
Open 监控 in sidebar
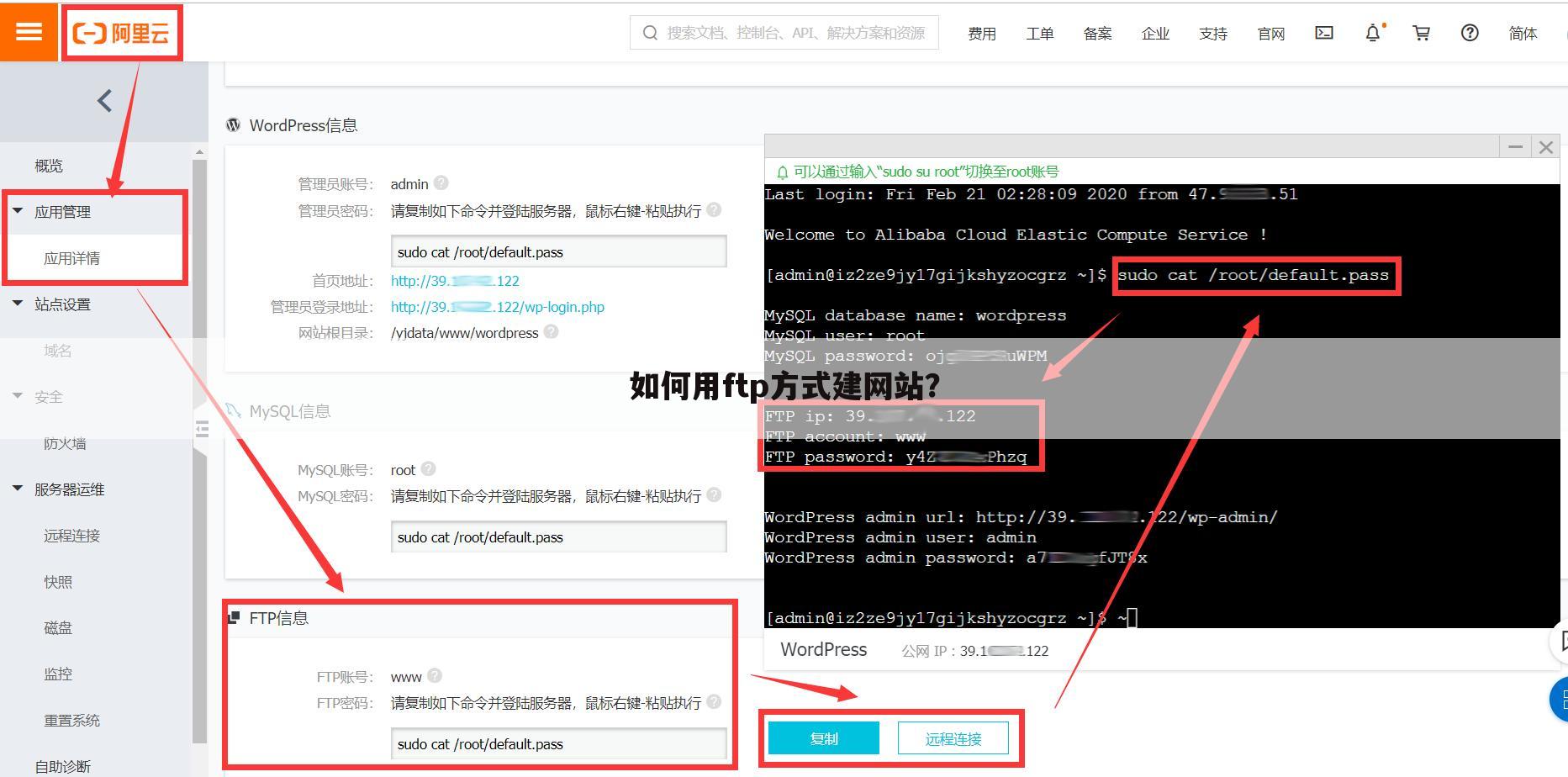pyautogui.click(x=58, y=674)
